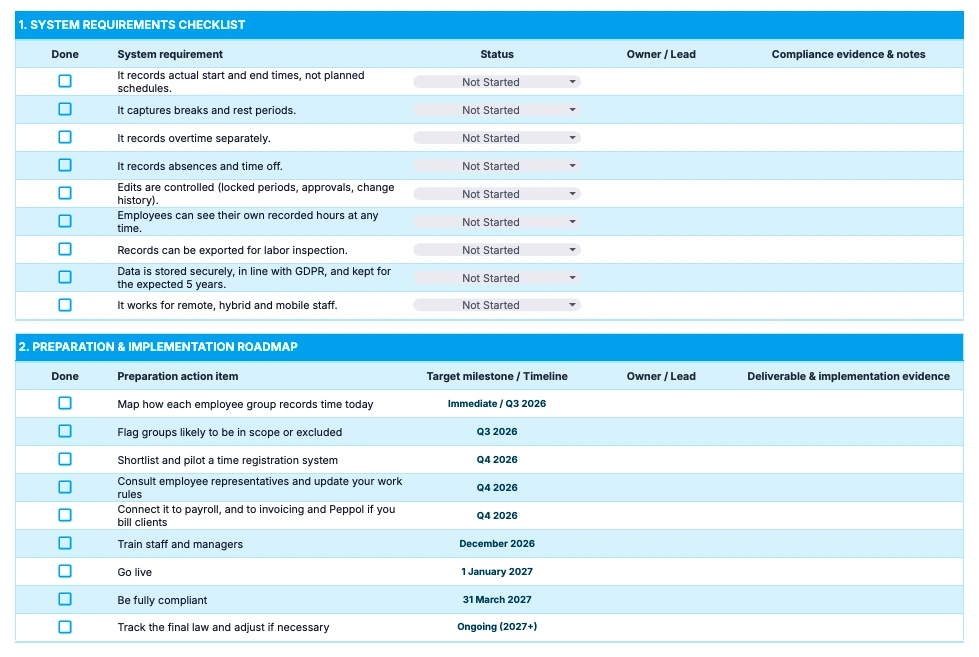Select Q4 2026 milestone for consult employee representatives
Screen dimensions: 979x657
coord(497,488)
